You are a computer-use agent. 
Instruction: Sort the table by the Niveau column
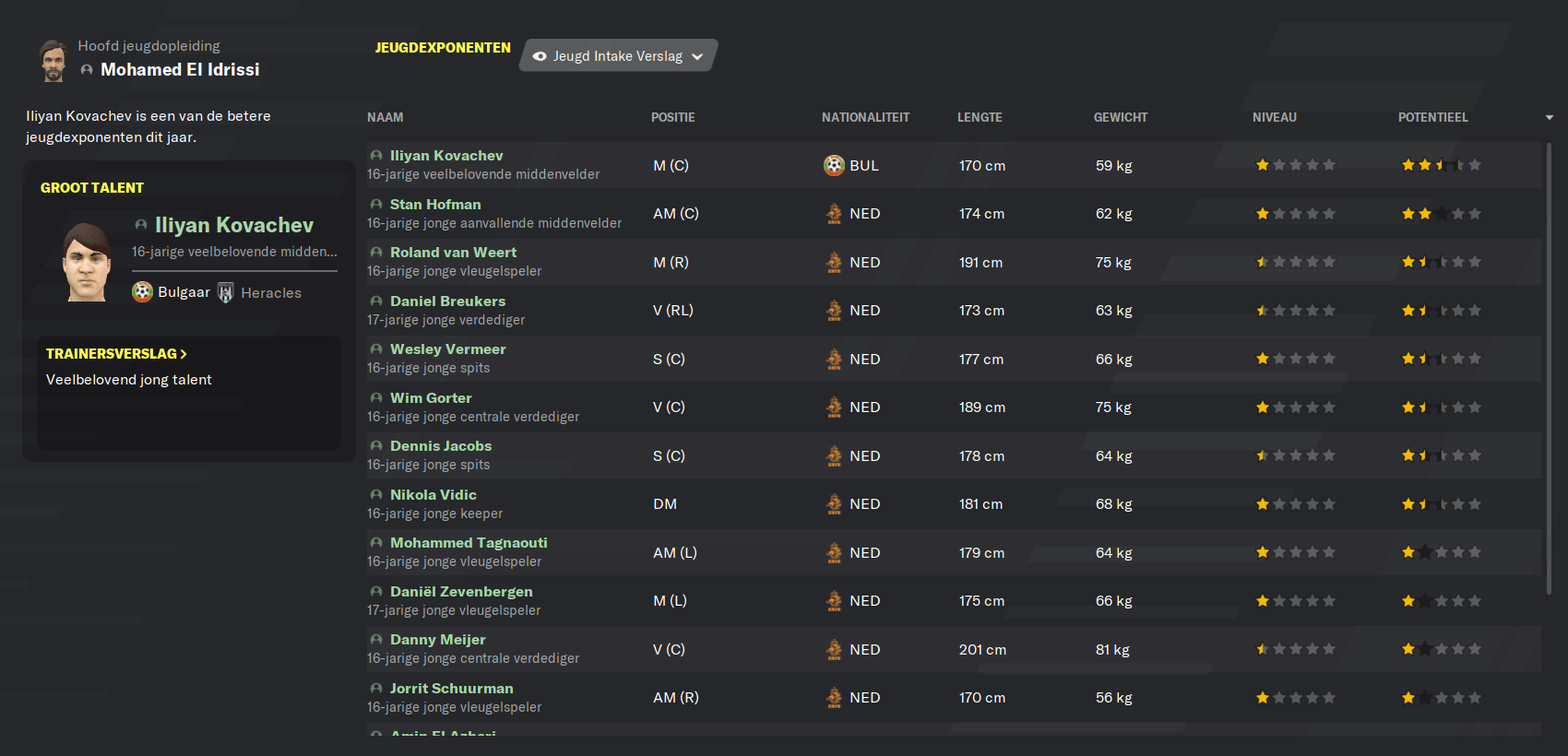[1275, 118]
